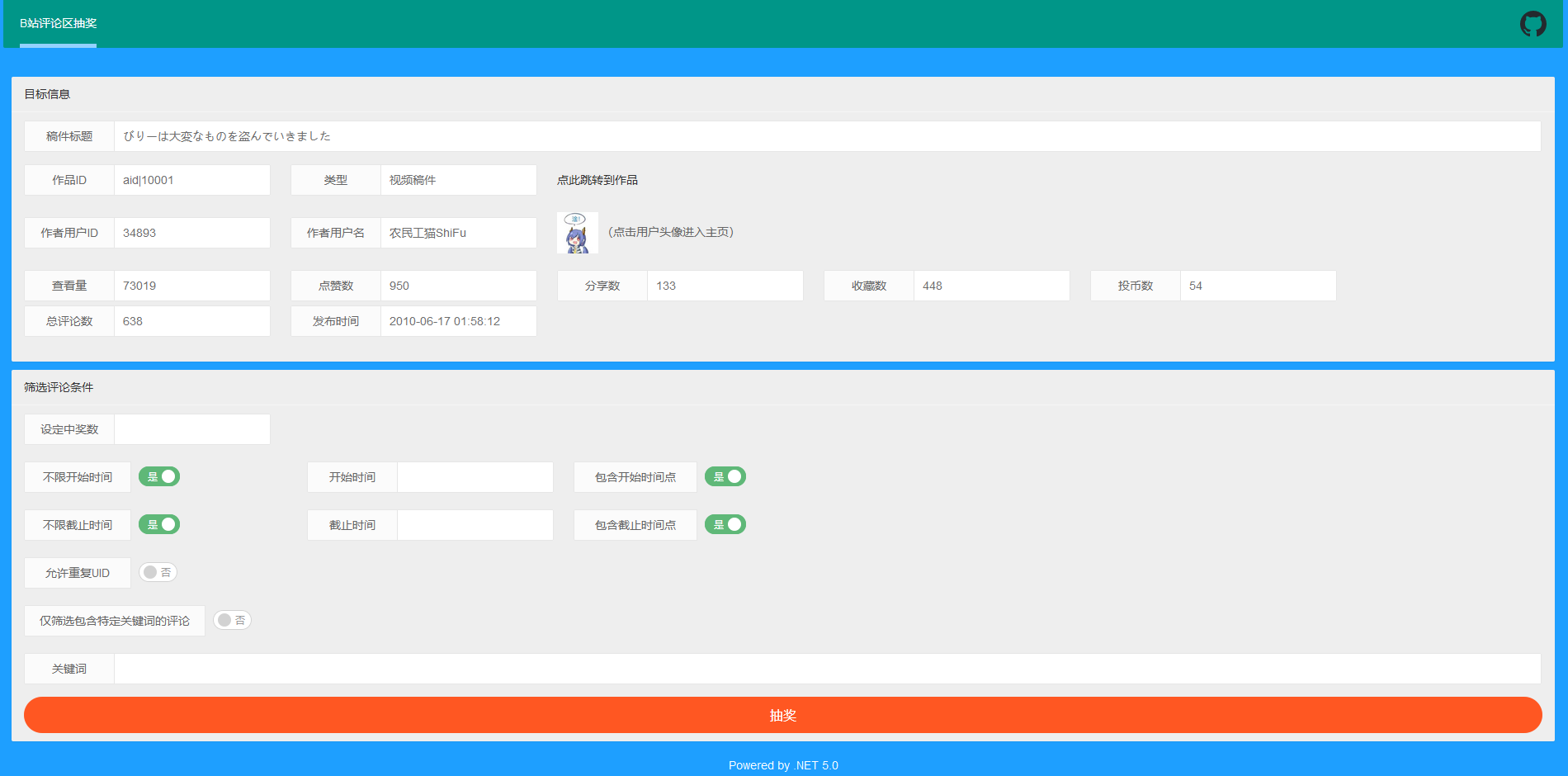
Task: Click the 允许重复UID label
Action: pyautogui.click(x=78, y=573)
